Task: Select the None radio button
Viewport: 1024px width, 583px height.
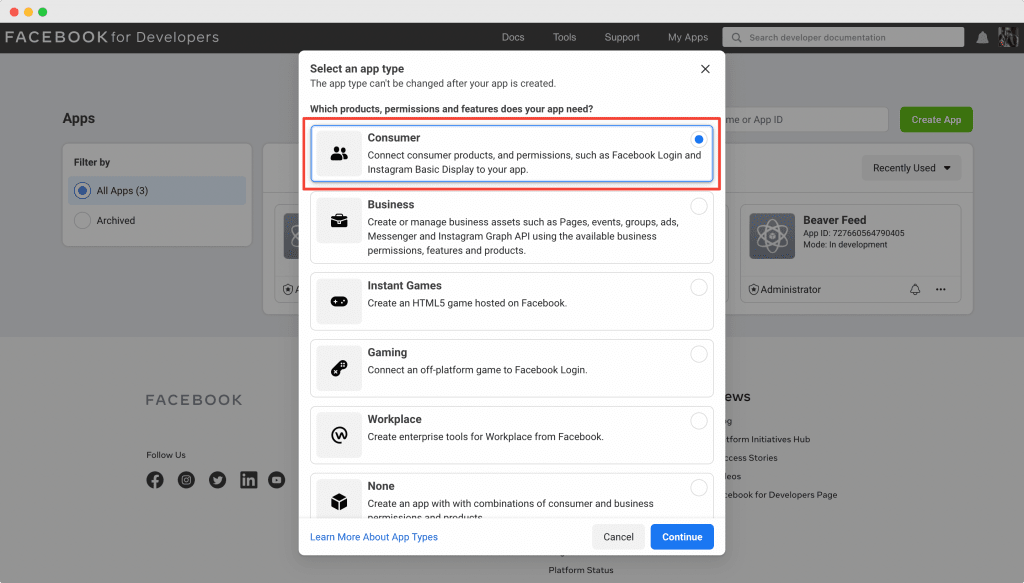Action: (x=699, y=488)
